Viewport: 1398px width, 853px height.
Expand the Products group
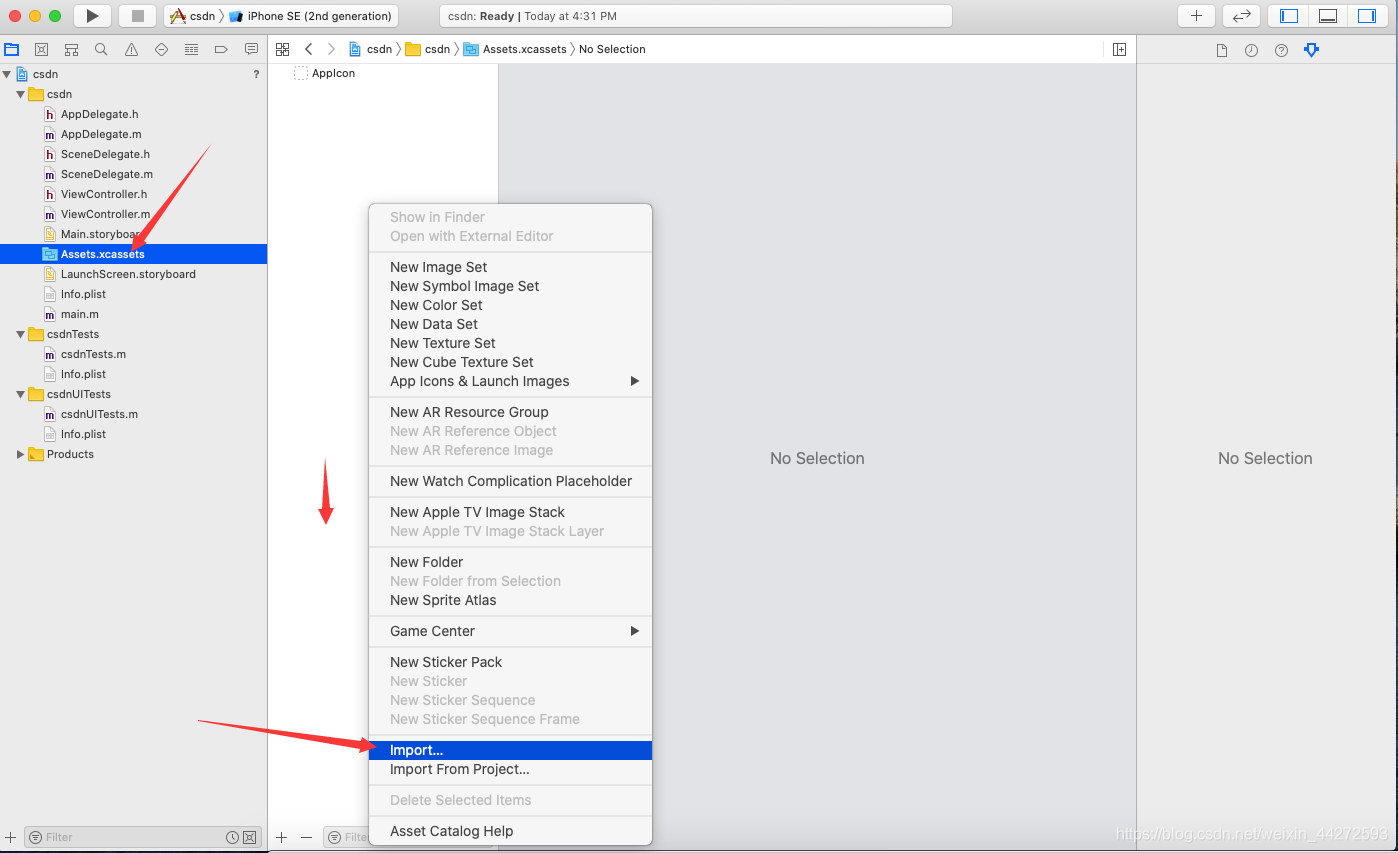click(20, 454)
